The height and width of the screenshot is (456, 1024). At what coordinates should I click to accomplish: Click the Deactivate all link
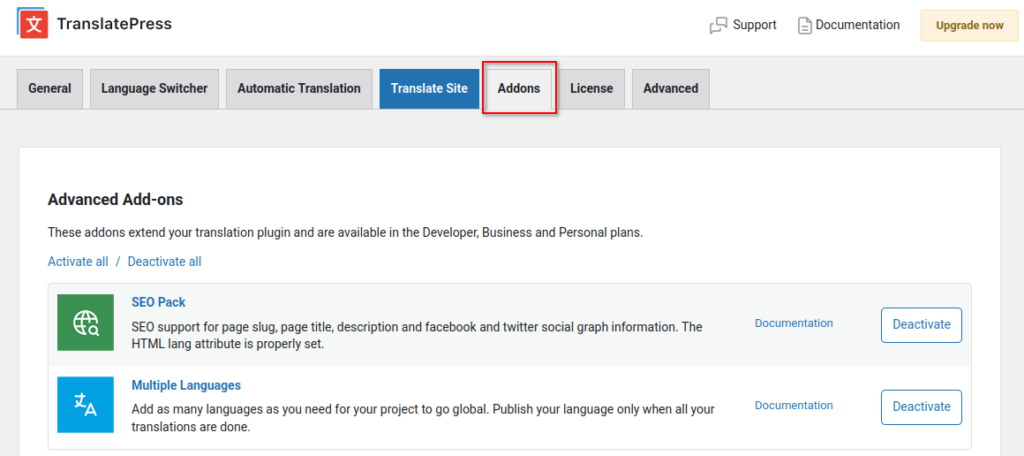165,261
